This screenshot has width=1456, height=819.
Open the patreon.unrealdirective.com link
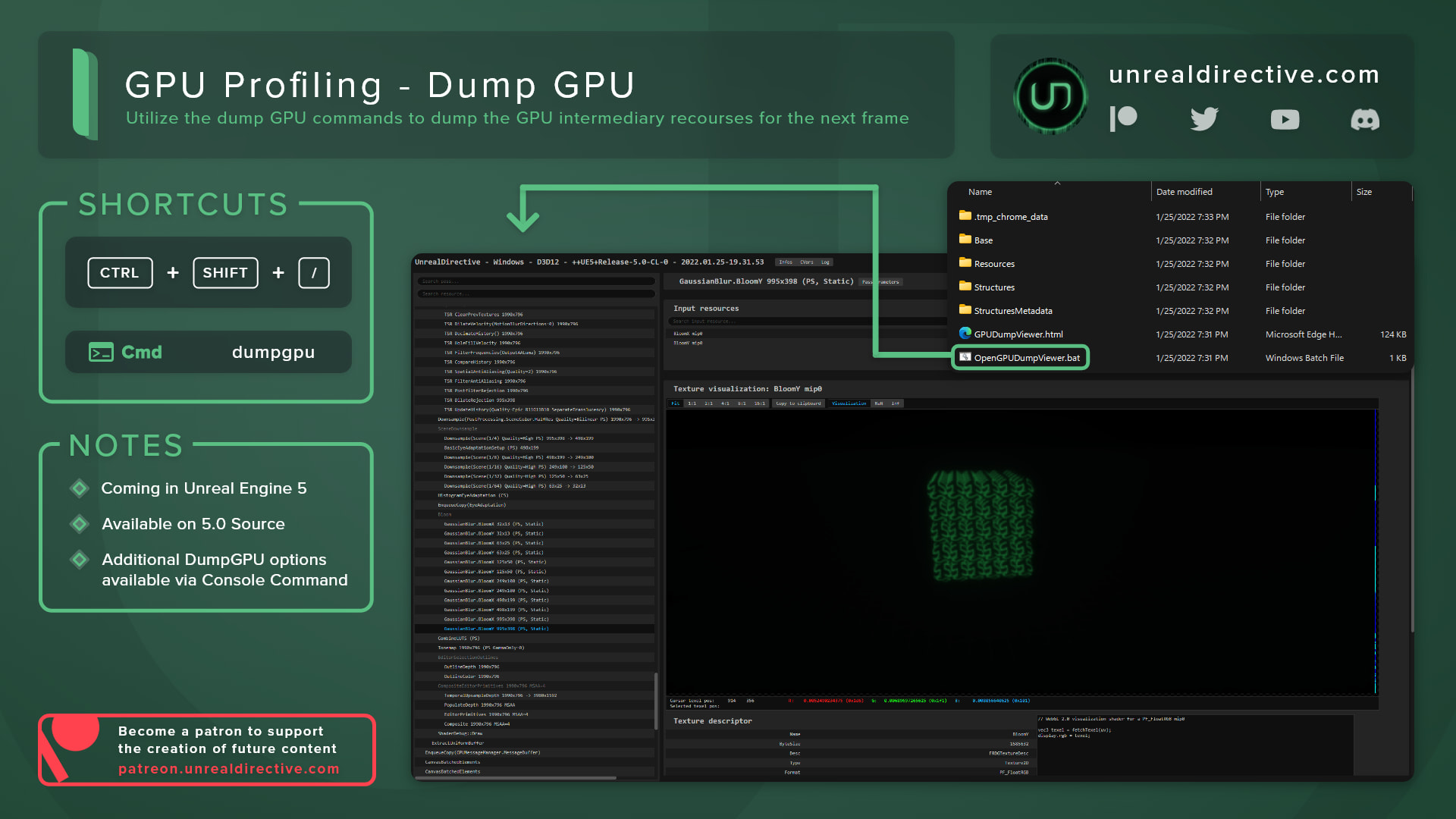tap(228, 769)
